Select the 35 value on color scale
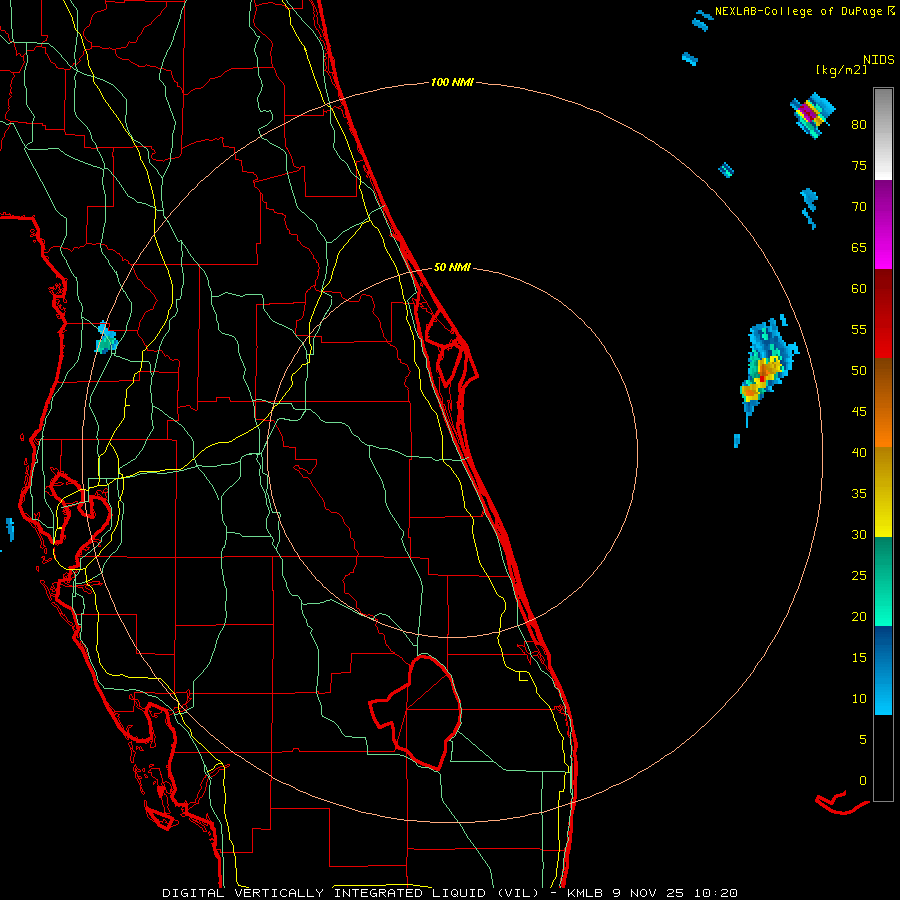Image resolution: width=900 pixels, height=900 pixels. click(859, 494)
